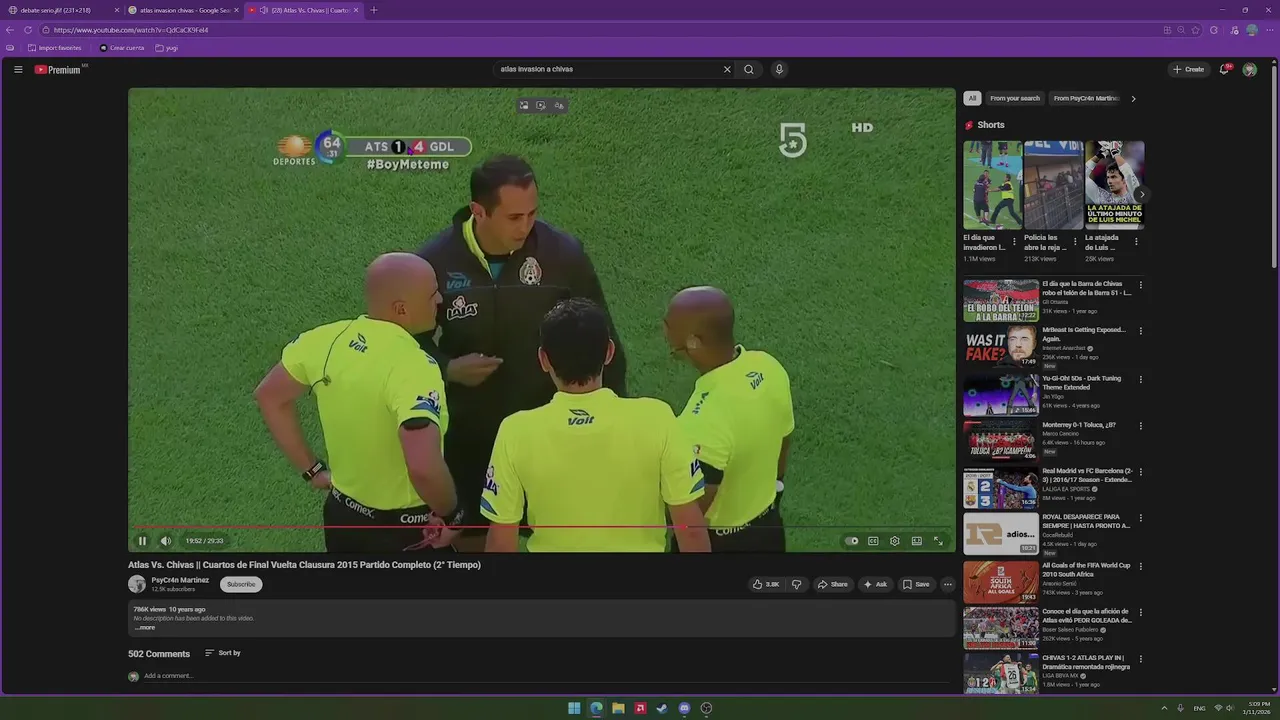Open options for 'La atajada de Luis' short
Viewport: 1280px width, 720px height.
coord(1136,242)
